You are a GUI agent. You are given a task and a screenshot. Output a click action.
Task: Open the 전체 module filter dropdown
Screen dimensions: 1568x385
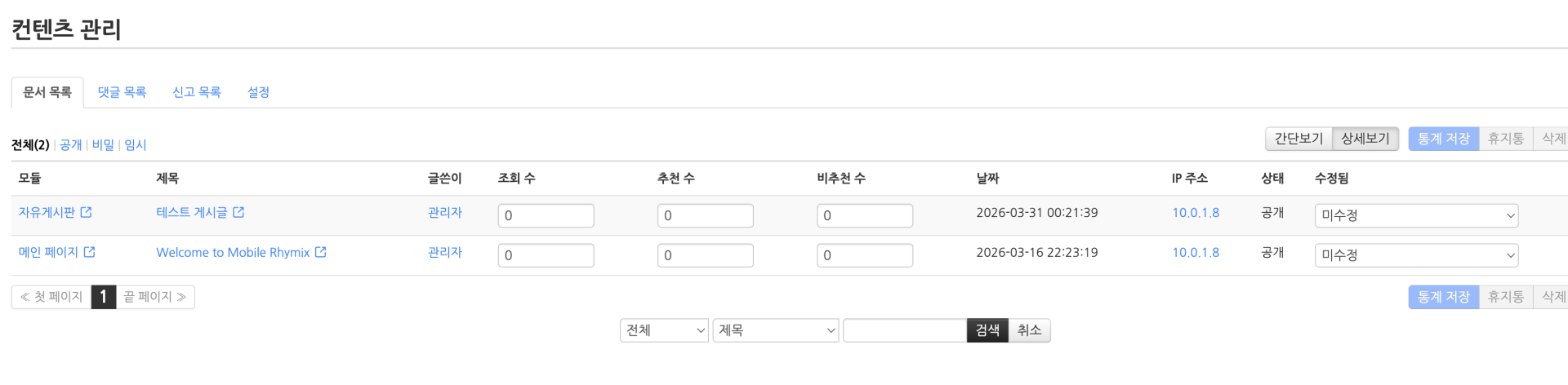point(663,330)
